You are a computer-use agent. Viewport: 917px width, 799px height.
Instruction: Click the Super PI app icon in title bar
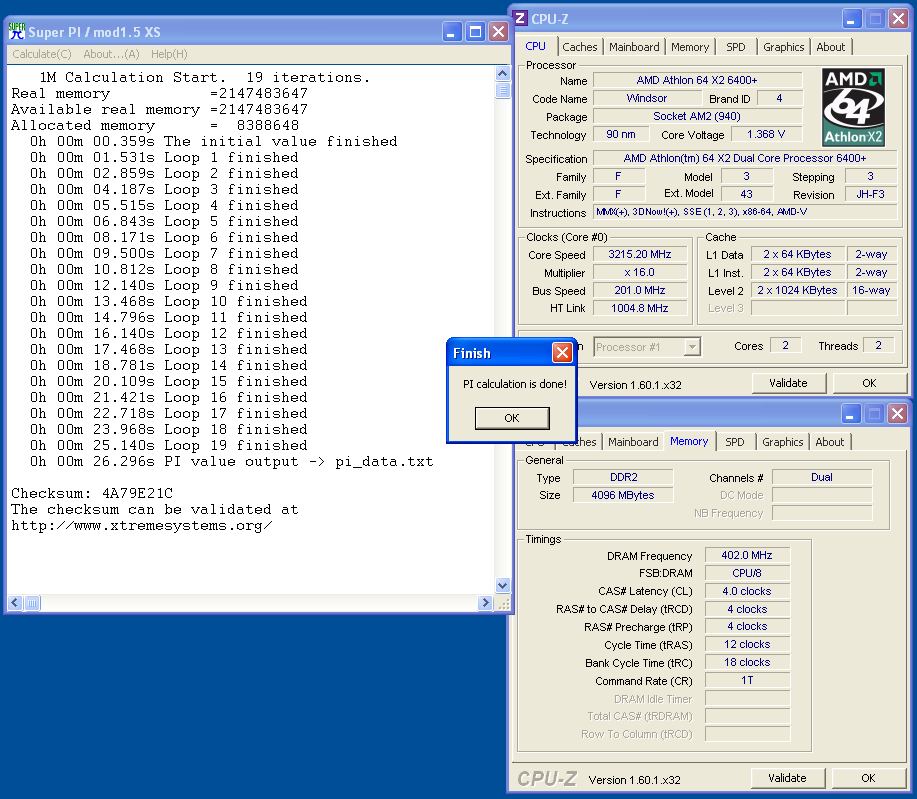tap(17, 31)
